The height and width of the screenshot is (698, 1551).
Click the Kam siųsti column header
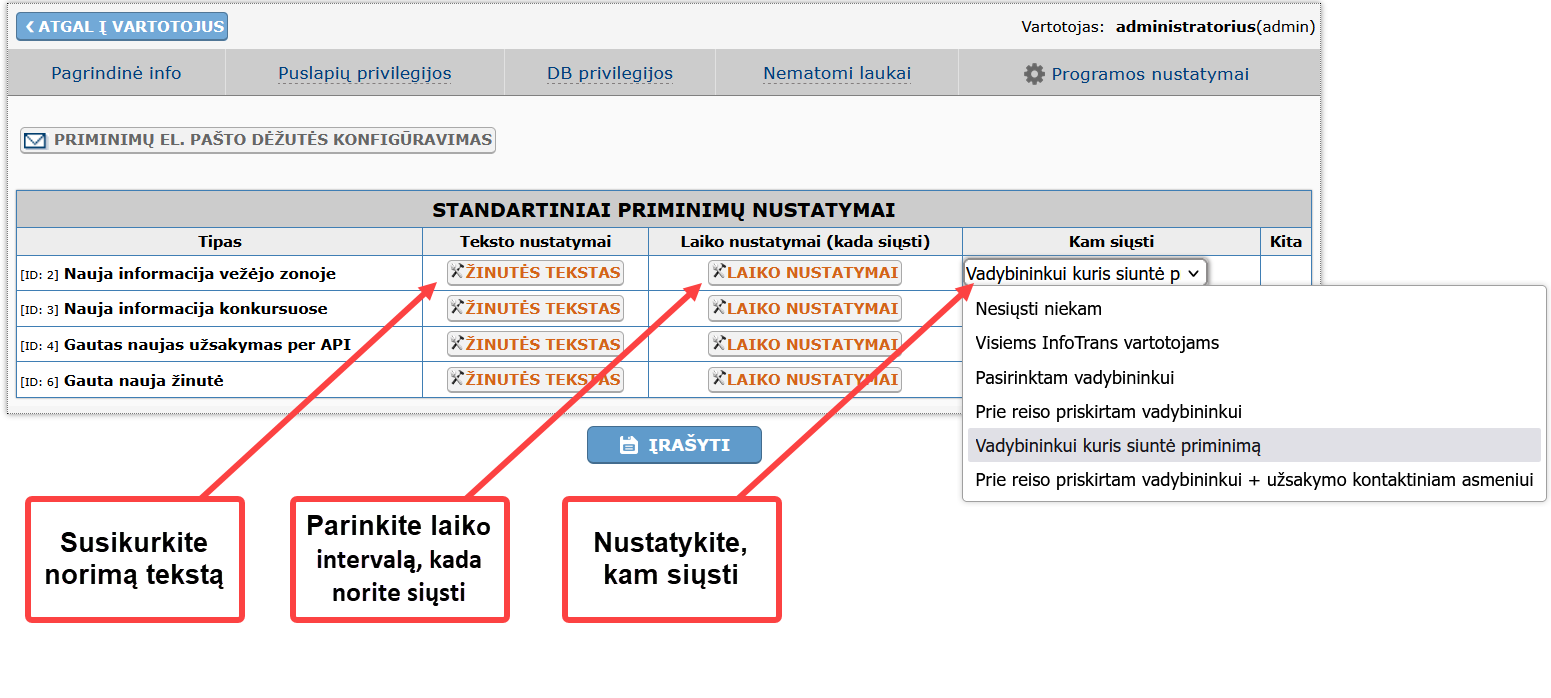[x=1111, y=242]
